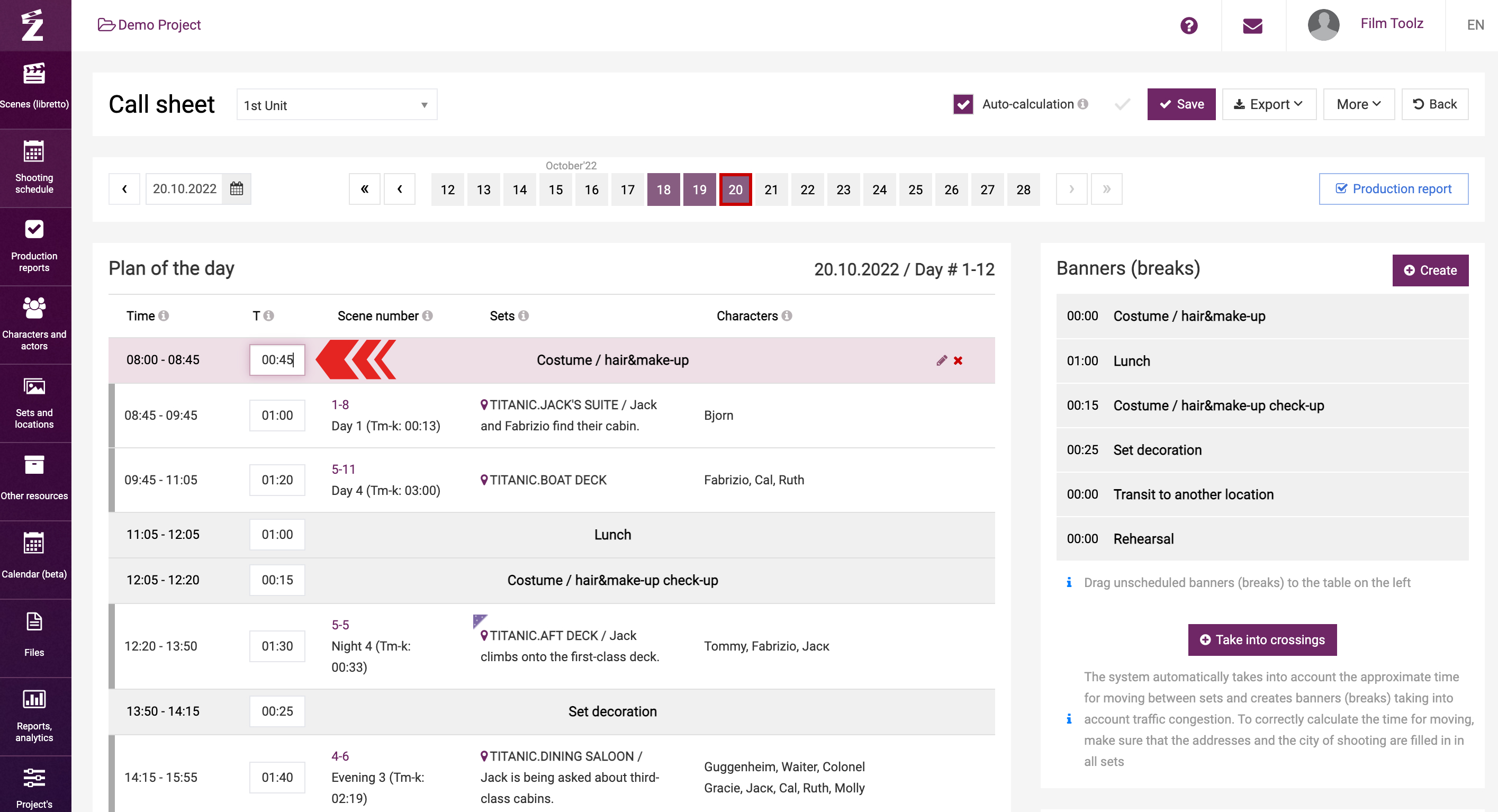Open scene 1-8 link
This screenshot has width=1498, height=812.
340,404
